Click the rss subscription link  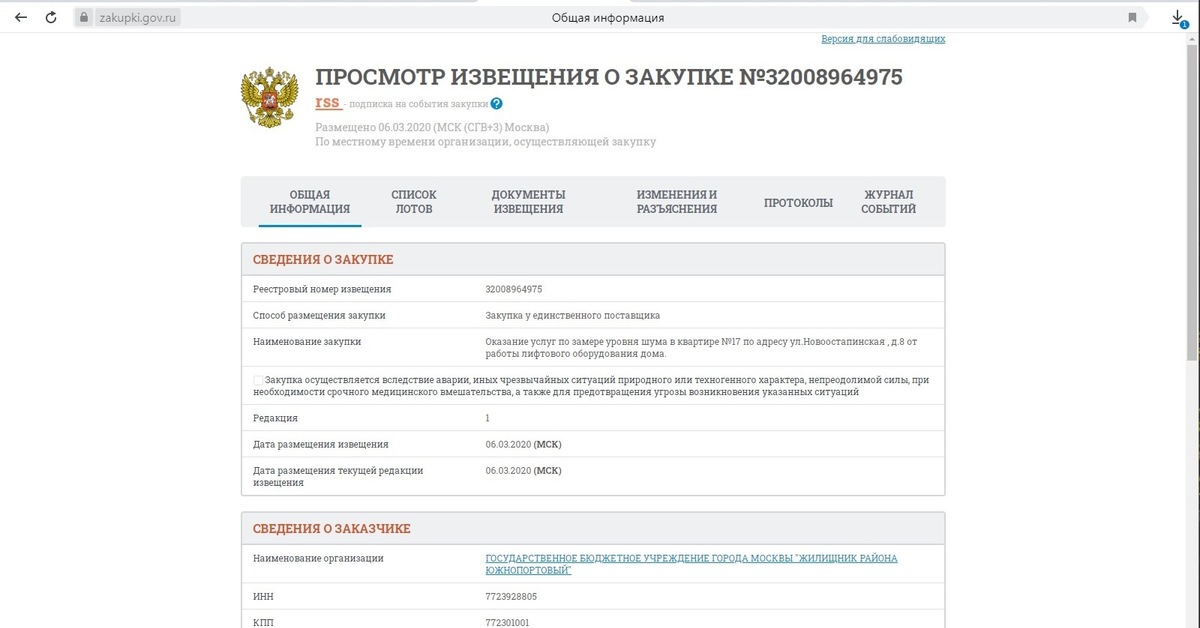327,103
